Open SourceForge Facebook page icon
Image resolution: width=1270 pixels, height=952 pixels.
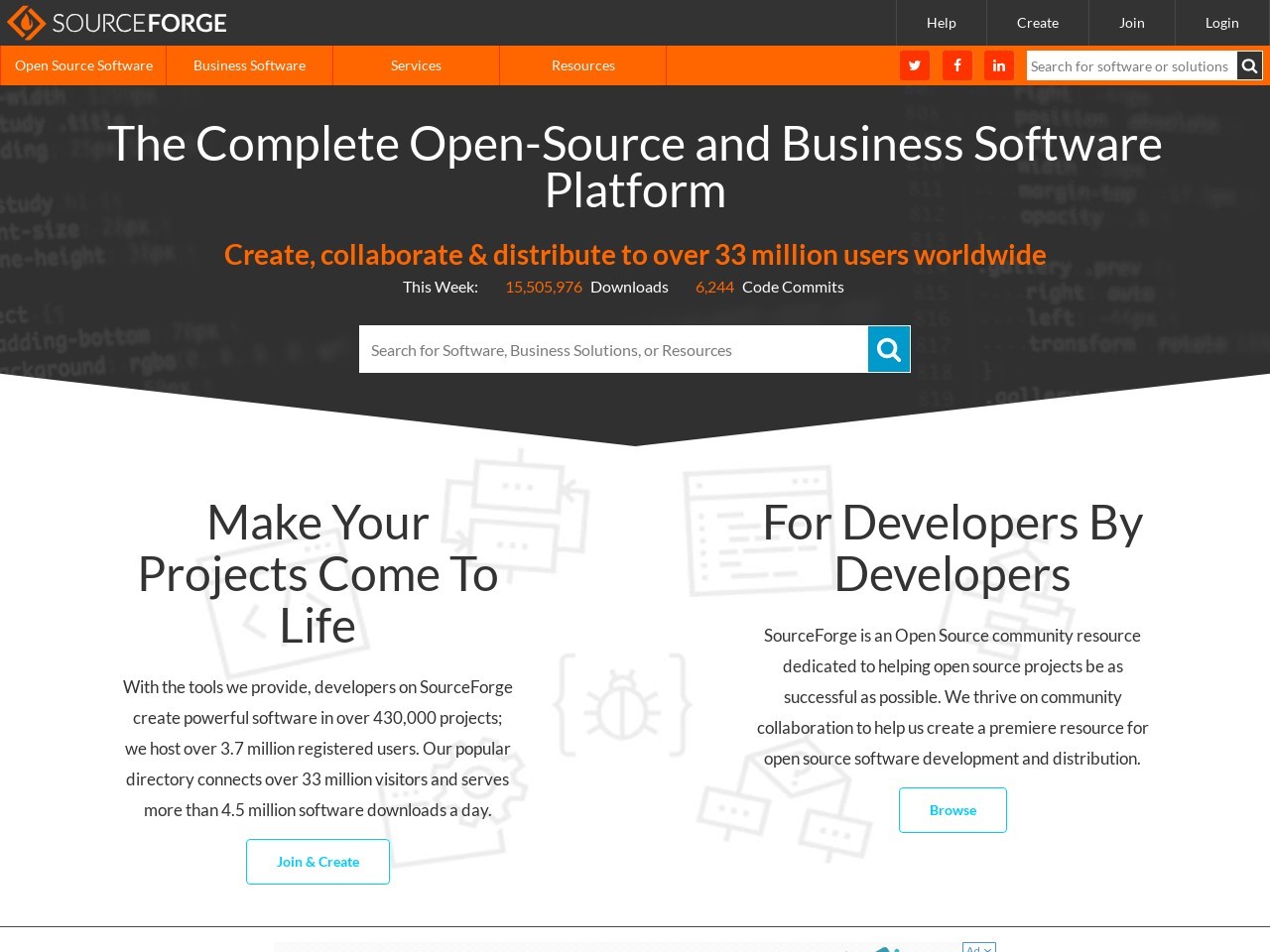tap(957, 65)
